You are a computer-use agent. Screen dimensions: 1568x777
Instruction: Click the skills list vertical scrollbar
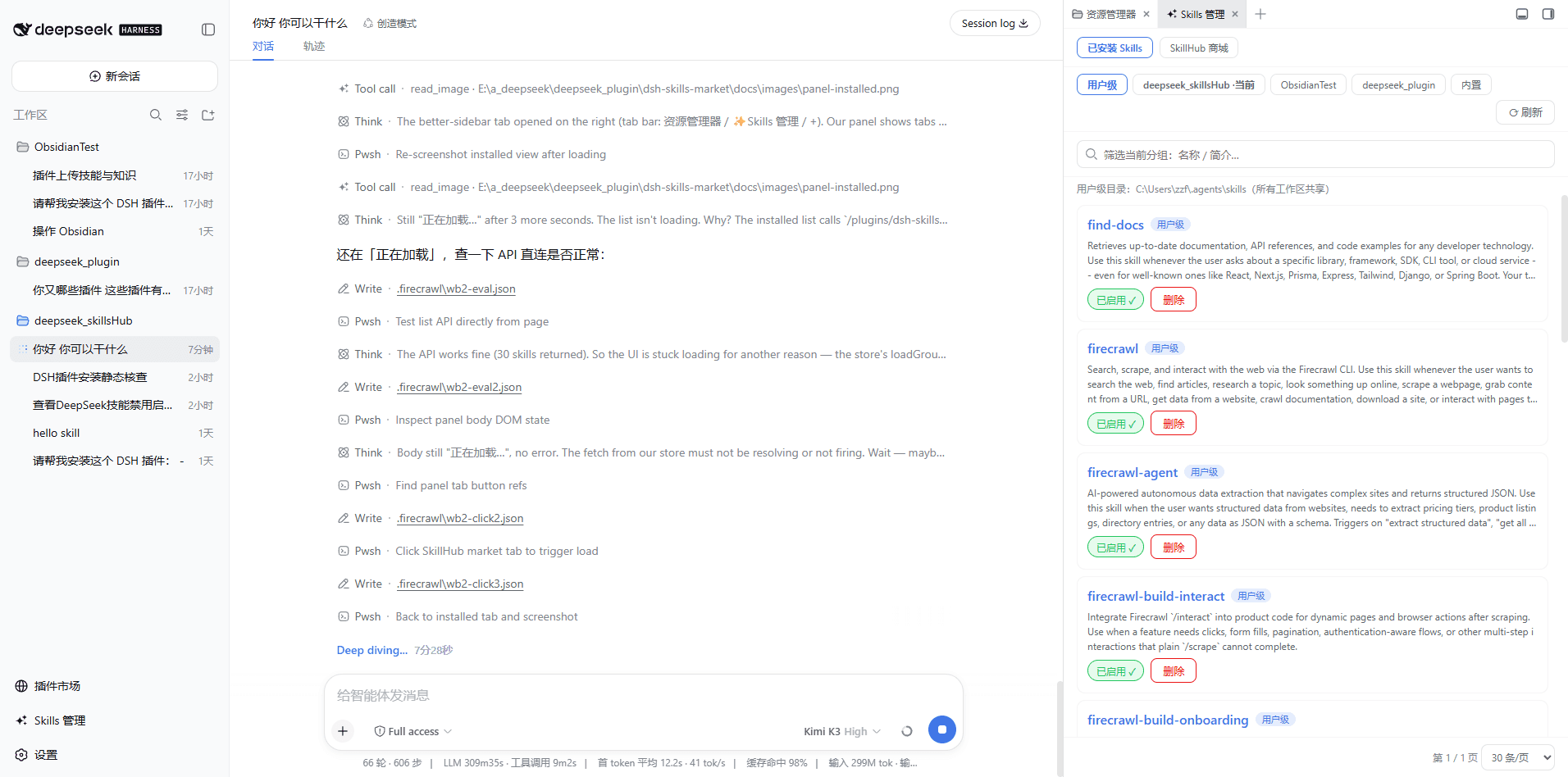coord(1564,268)
